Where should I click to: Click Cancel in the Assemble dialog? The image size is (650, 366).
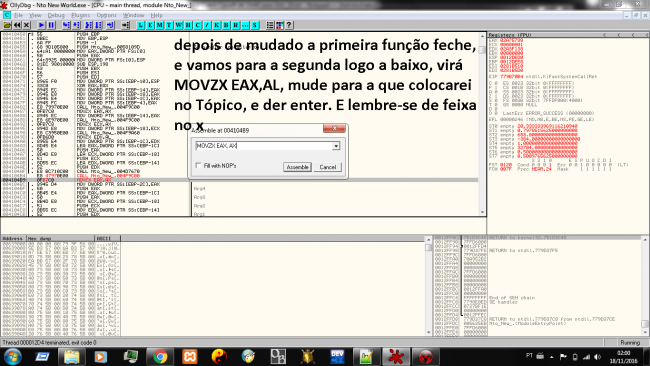coord(327,167)
